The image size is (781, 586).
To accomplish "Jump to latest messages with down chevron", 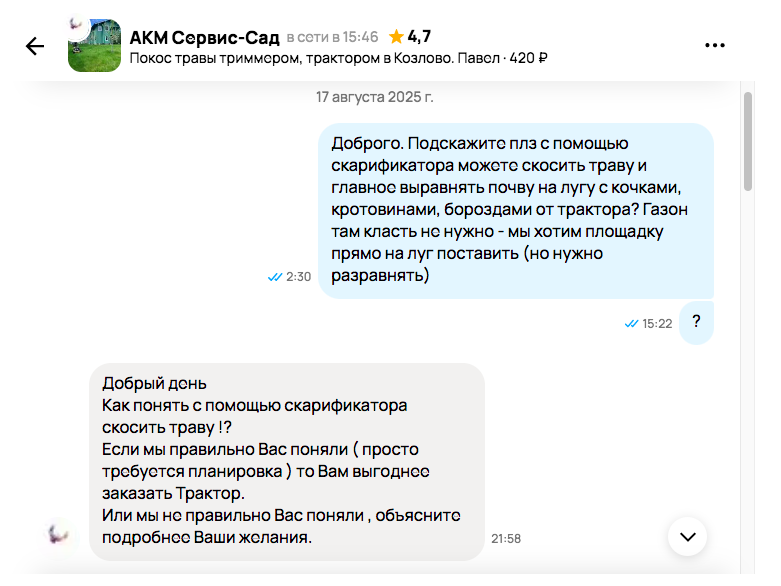I will point(687,536).
